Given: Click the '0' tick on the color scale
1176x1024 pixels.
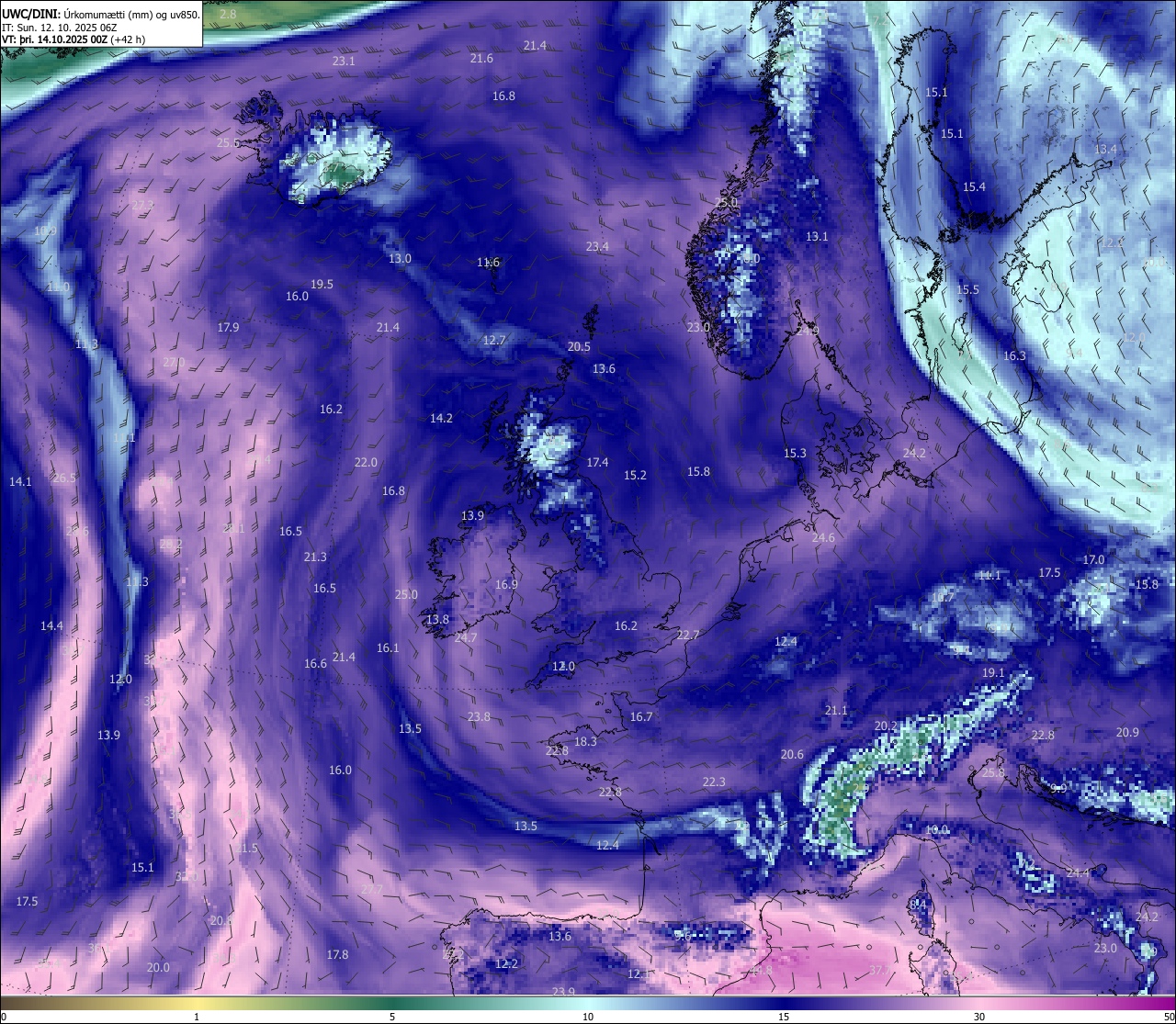Looking at the screenshot, I should (x=4, y=1017).
